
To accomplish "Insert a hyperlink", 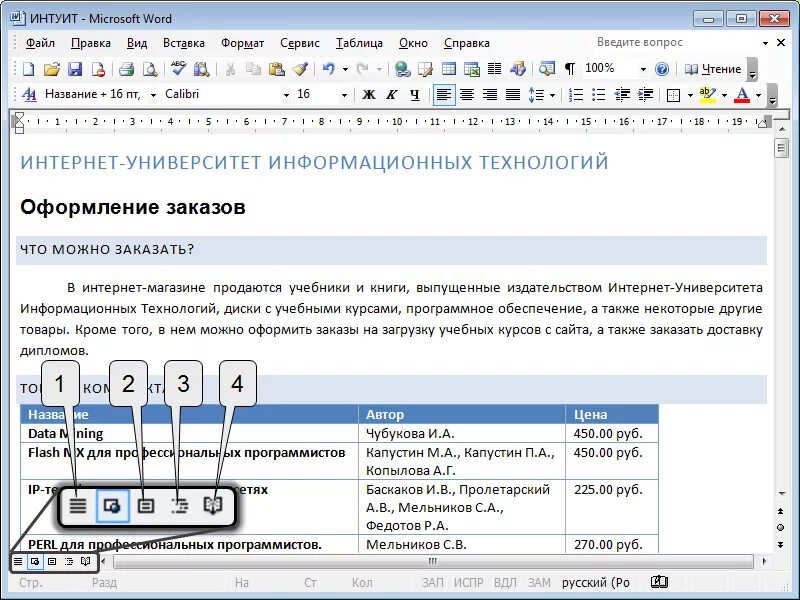I will [x=403, y=69].
